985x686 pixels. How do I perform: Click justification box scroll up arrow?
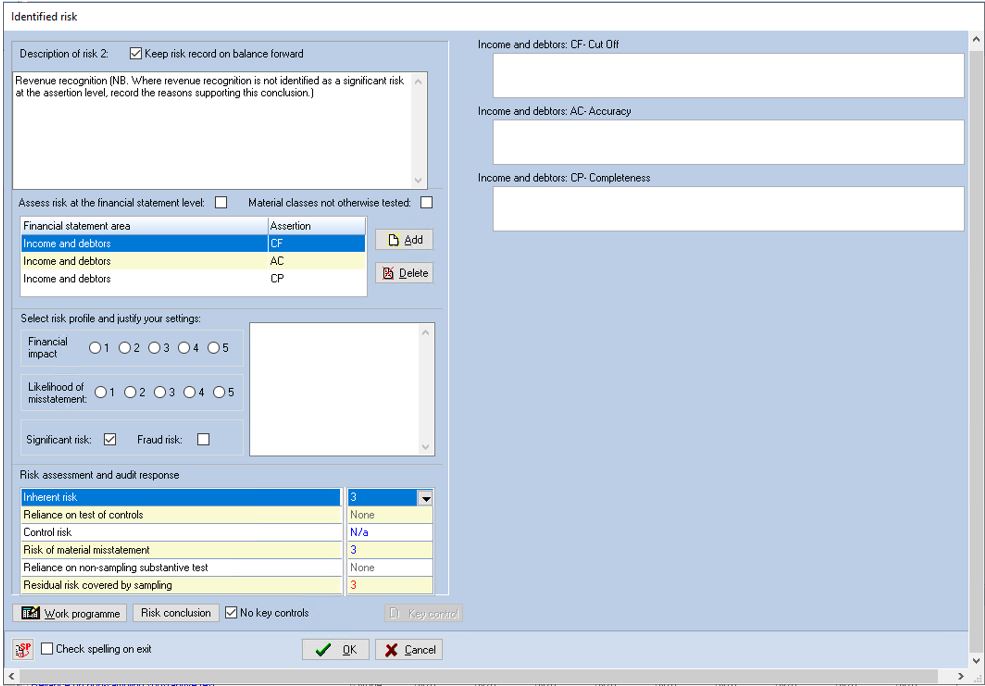[426, 332]
